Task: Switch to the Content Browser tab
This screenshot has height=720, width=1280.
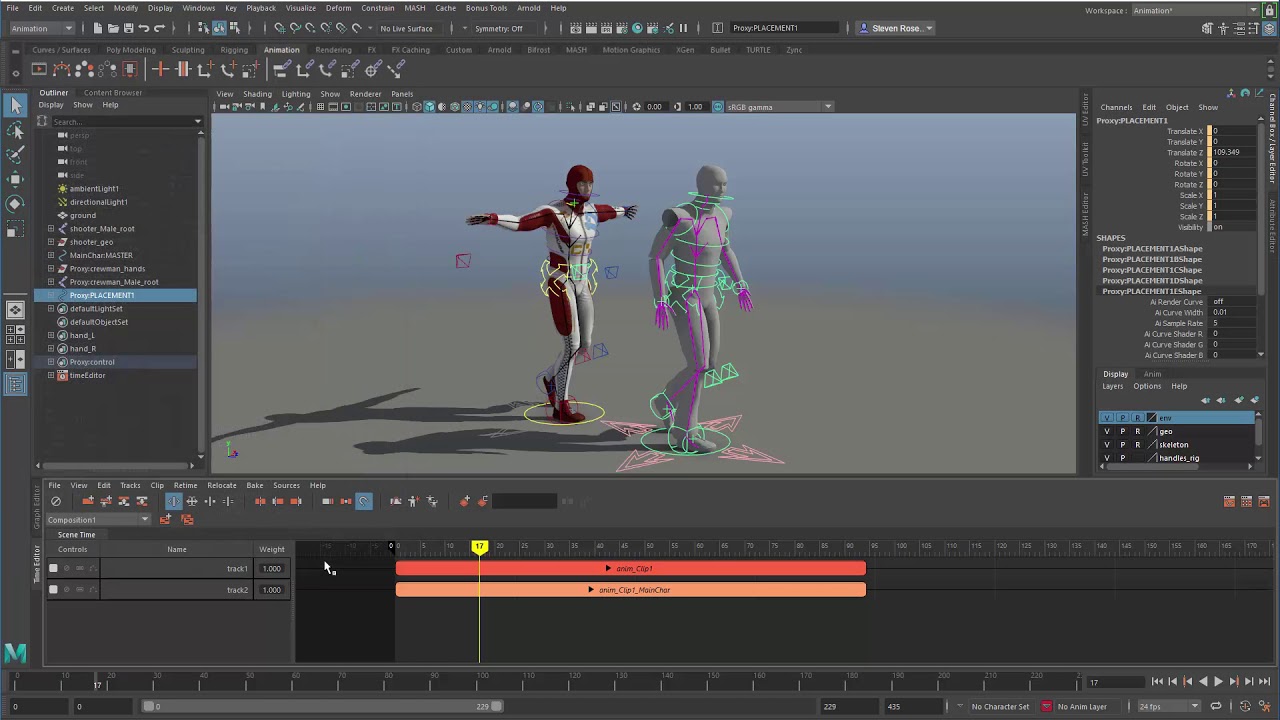Action: pyautogui.click(x=113, y=93)
